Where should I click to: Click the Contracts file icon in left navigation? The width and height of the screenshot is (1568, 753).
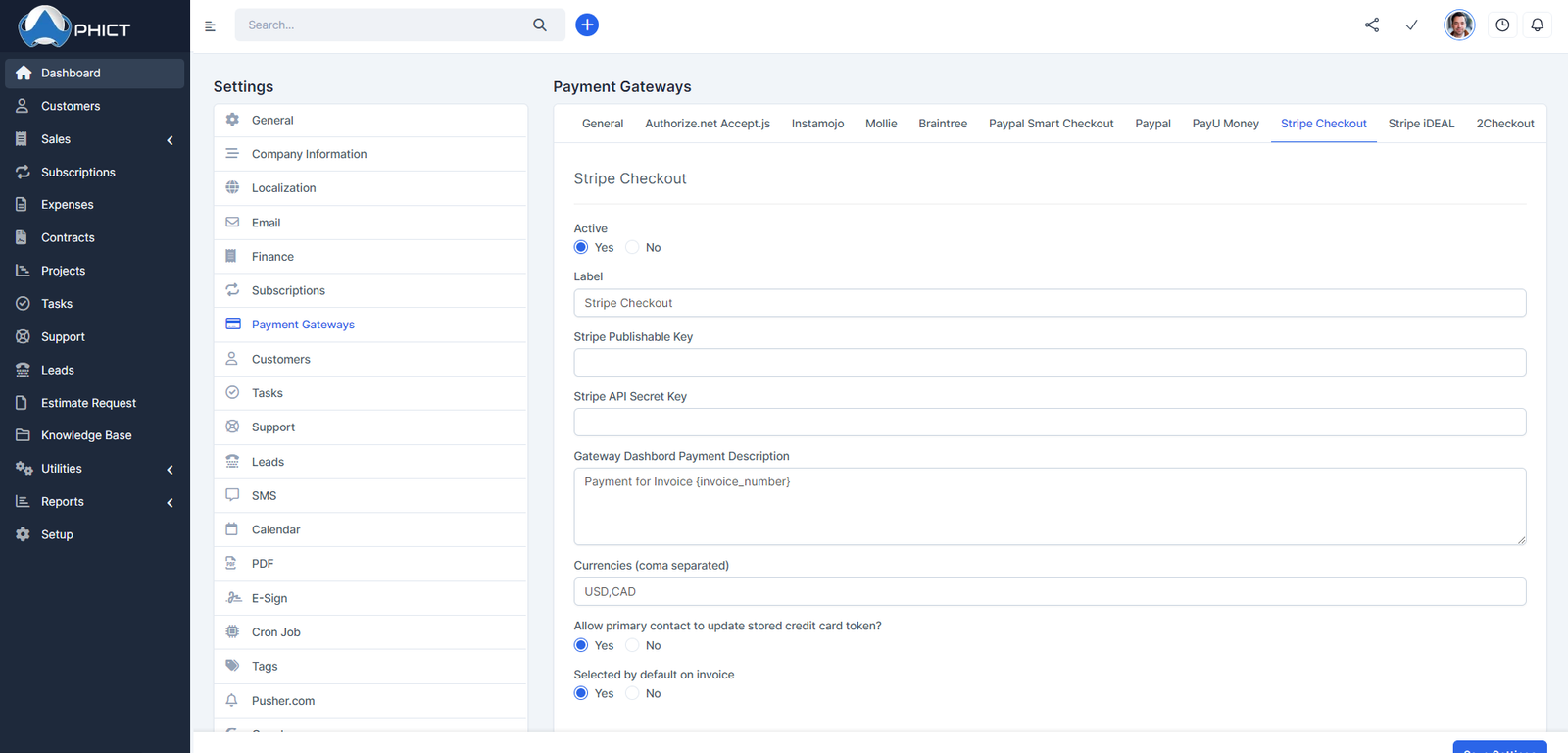pos(22,237)
